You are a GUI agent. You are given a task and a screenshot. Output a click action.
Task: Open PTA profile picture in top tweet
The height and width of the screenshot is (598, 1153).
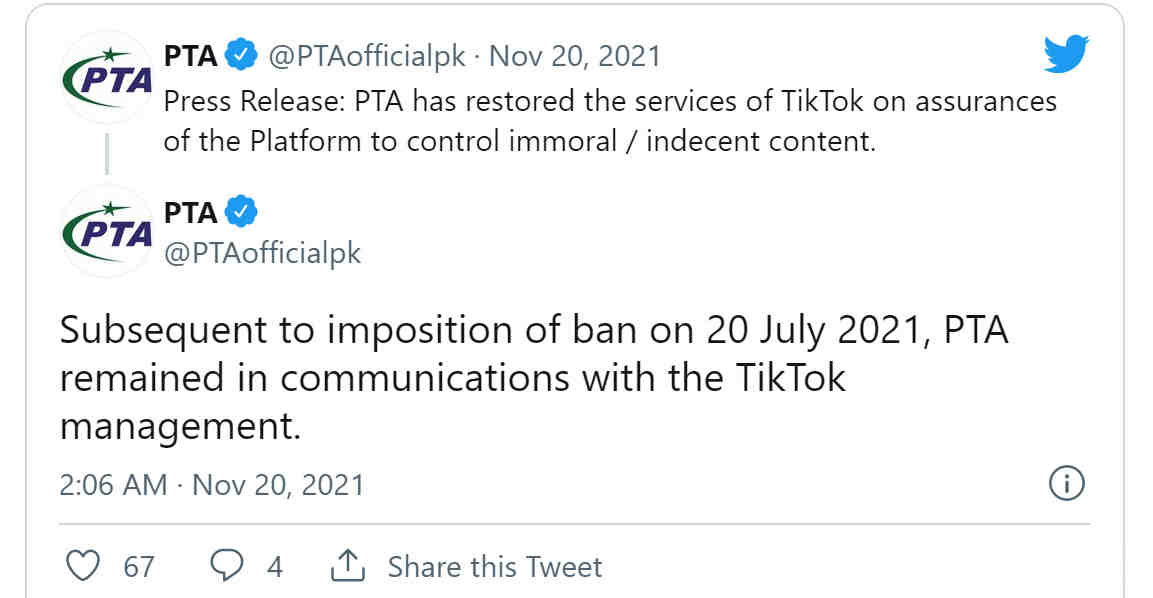click(107, 77)
